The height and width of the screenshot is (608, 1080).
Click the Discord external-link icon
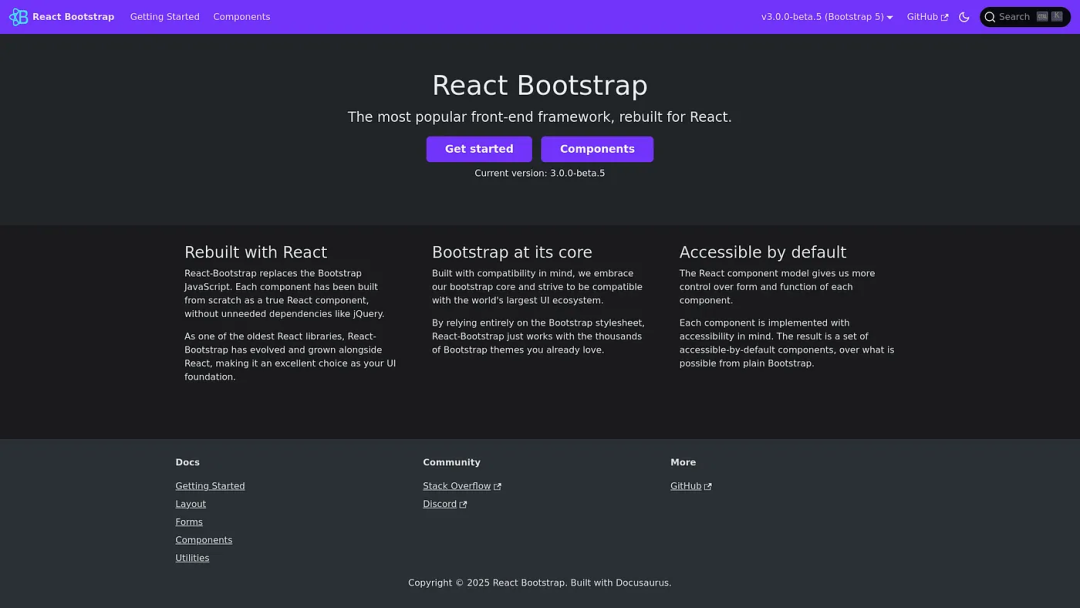(463, 505)
